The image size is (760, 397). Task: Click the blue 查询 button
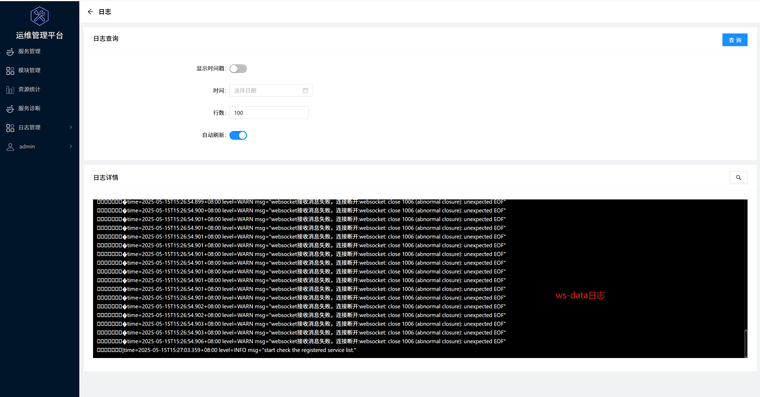[x=735, y=40]
